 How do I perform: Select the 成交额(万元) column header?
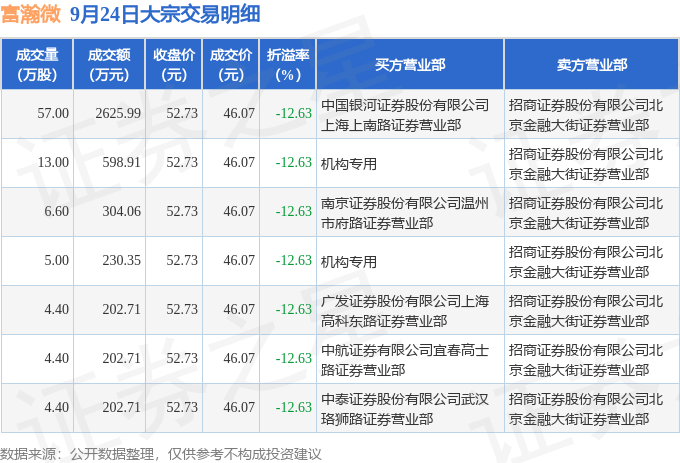[109, 65]
